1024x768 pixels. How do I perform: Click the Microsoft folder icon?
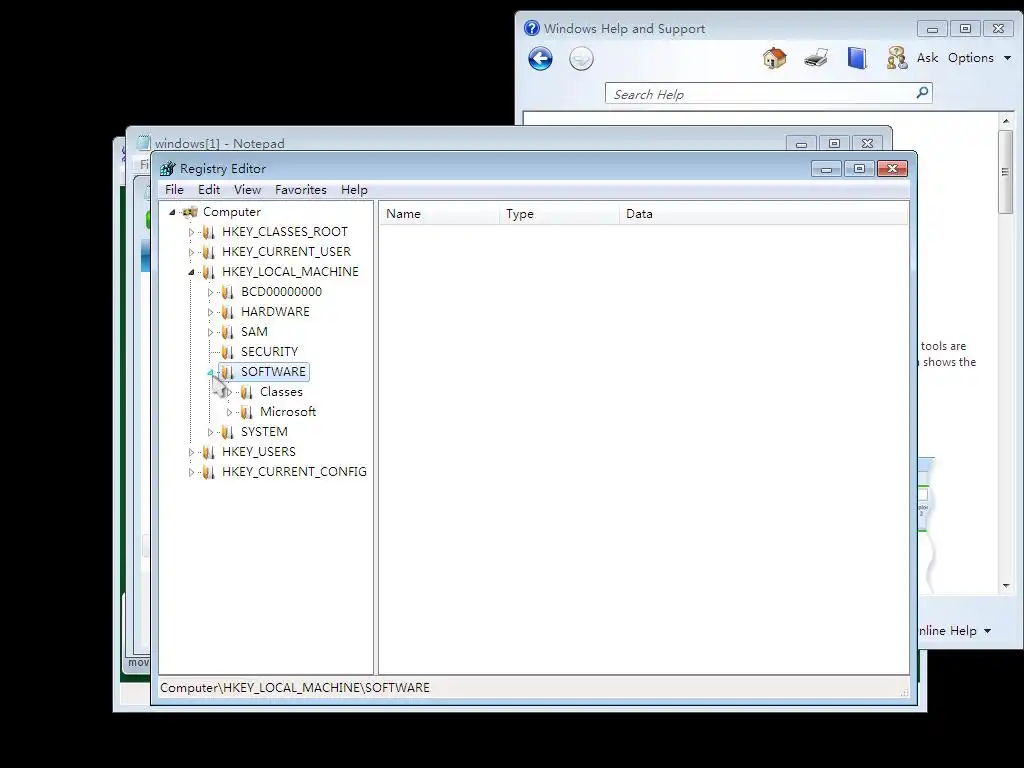click(246, 412)
